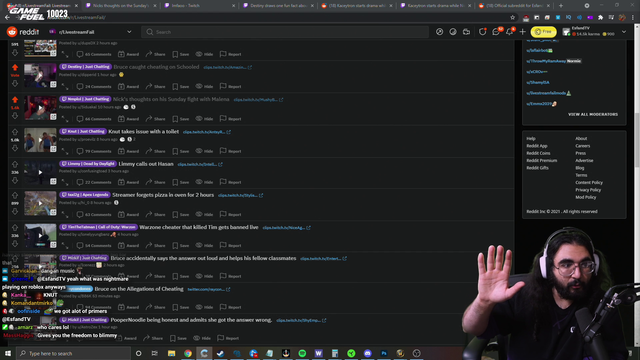This screenshot has width=640, height=360.
Task: Play the 'Knut takes issue with a toilet' thumbnail
Action: 40,140
